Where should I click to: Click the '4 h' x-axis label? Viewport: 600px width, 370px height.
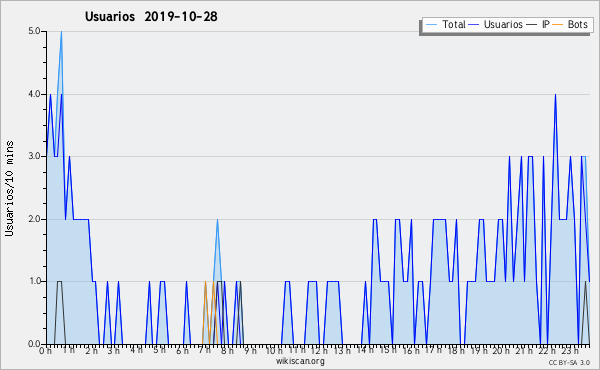click(x=136, y=350)
